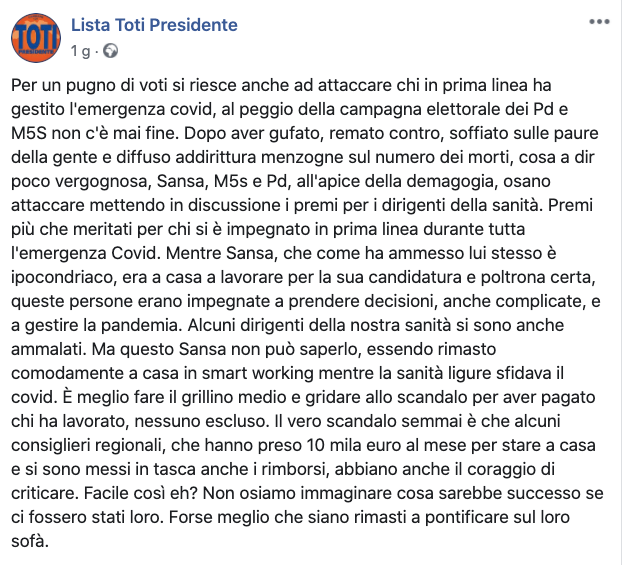Click the phrase "pontificare sul loro"
This screenshot has width=622, height=565.
pyautogui.click(x=497, y=517)
